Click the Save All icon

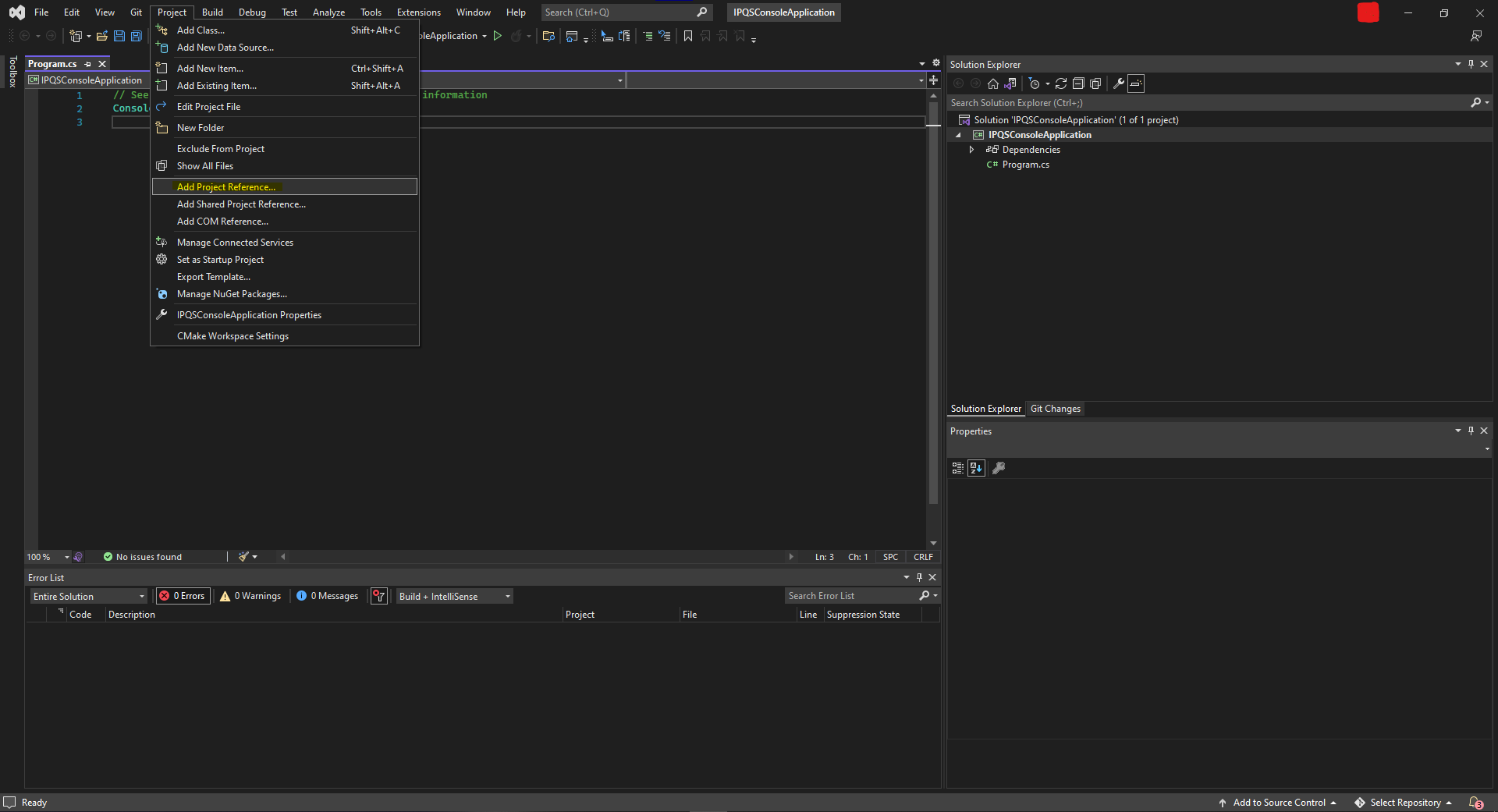pos(137,36)
